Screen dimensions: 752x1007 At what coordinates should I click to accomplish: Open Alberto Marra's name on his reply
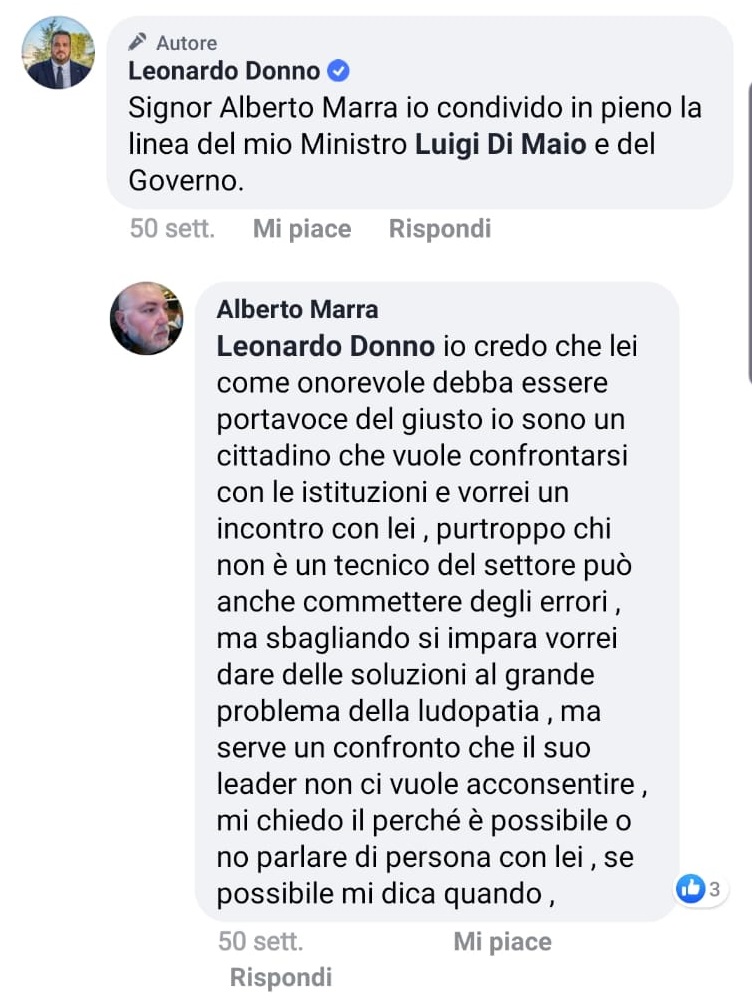[297, 310]
